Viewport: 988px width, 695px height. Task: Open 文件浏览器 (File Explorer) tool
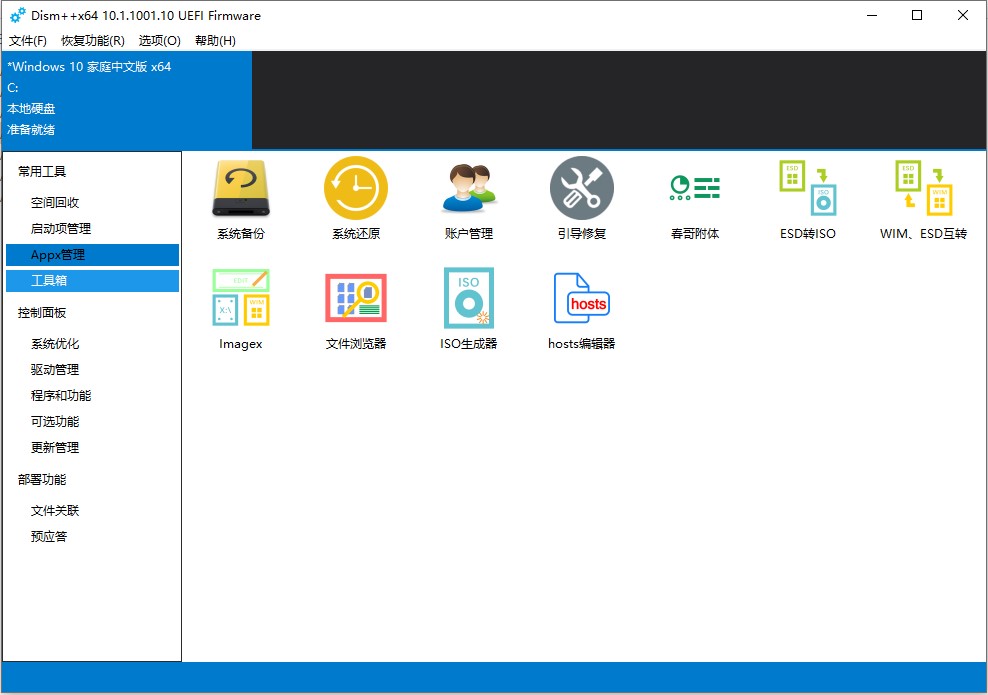pos(355,307)
